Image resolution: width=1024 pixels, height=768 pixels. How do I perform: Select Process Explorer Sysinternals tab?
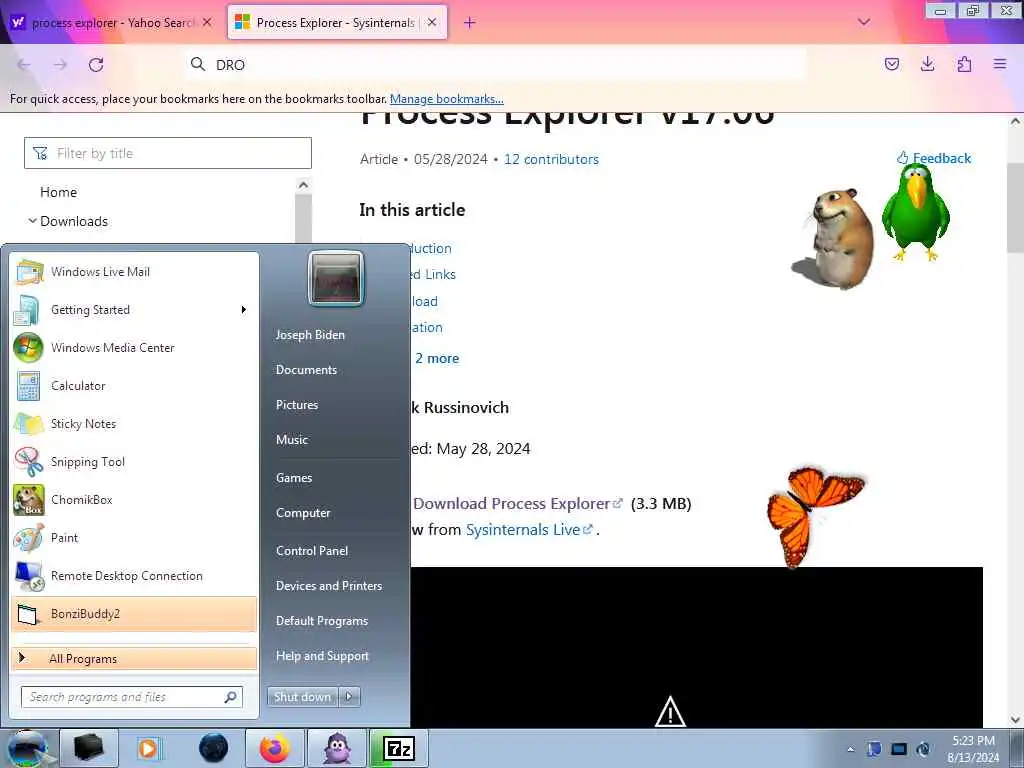coord(336,22)
